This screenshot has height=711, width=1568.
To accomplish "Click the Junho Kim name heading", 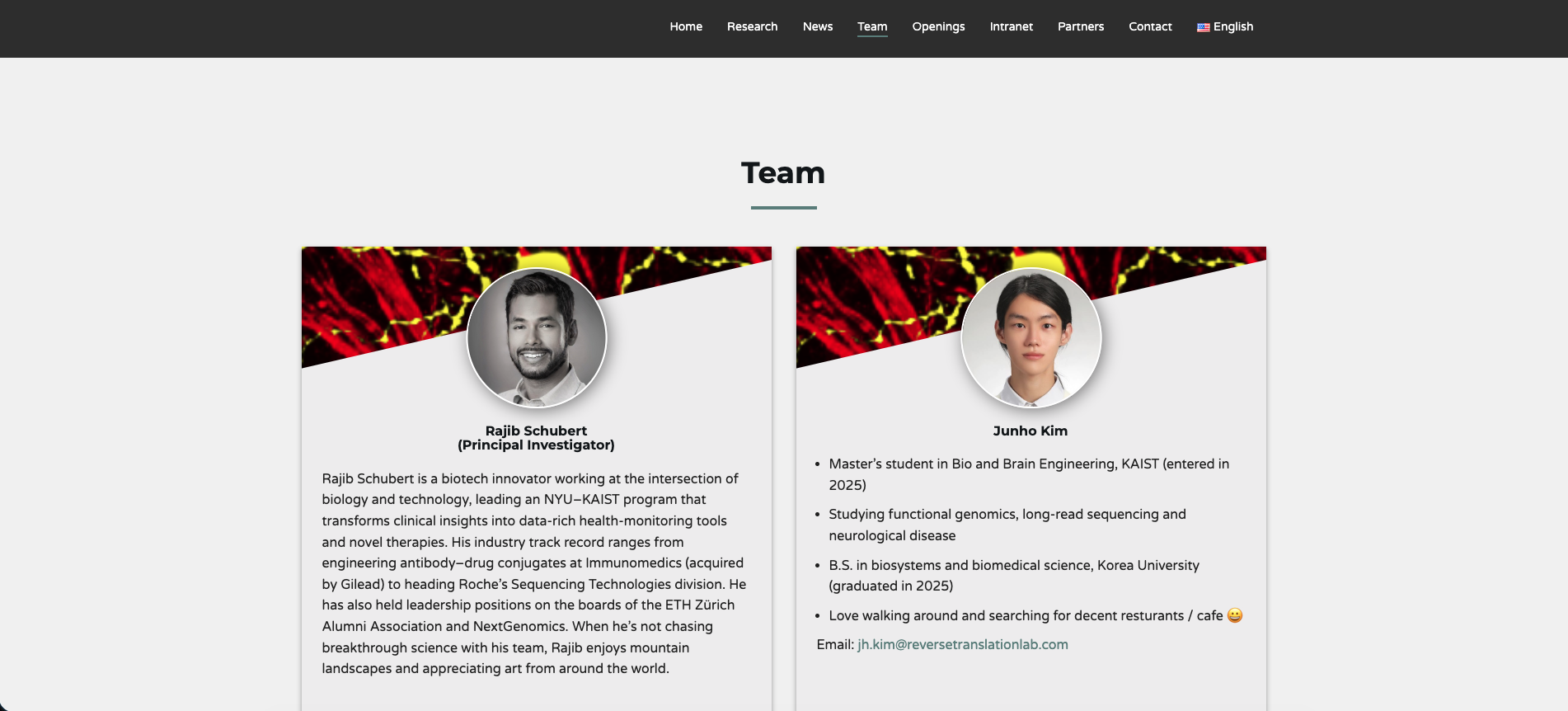I will (x=1030, y=431).
